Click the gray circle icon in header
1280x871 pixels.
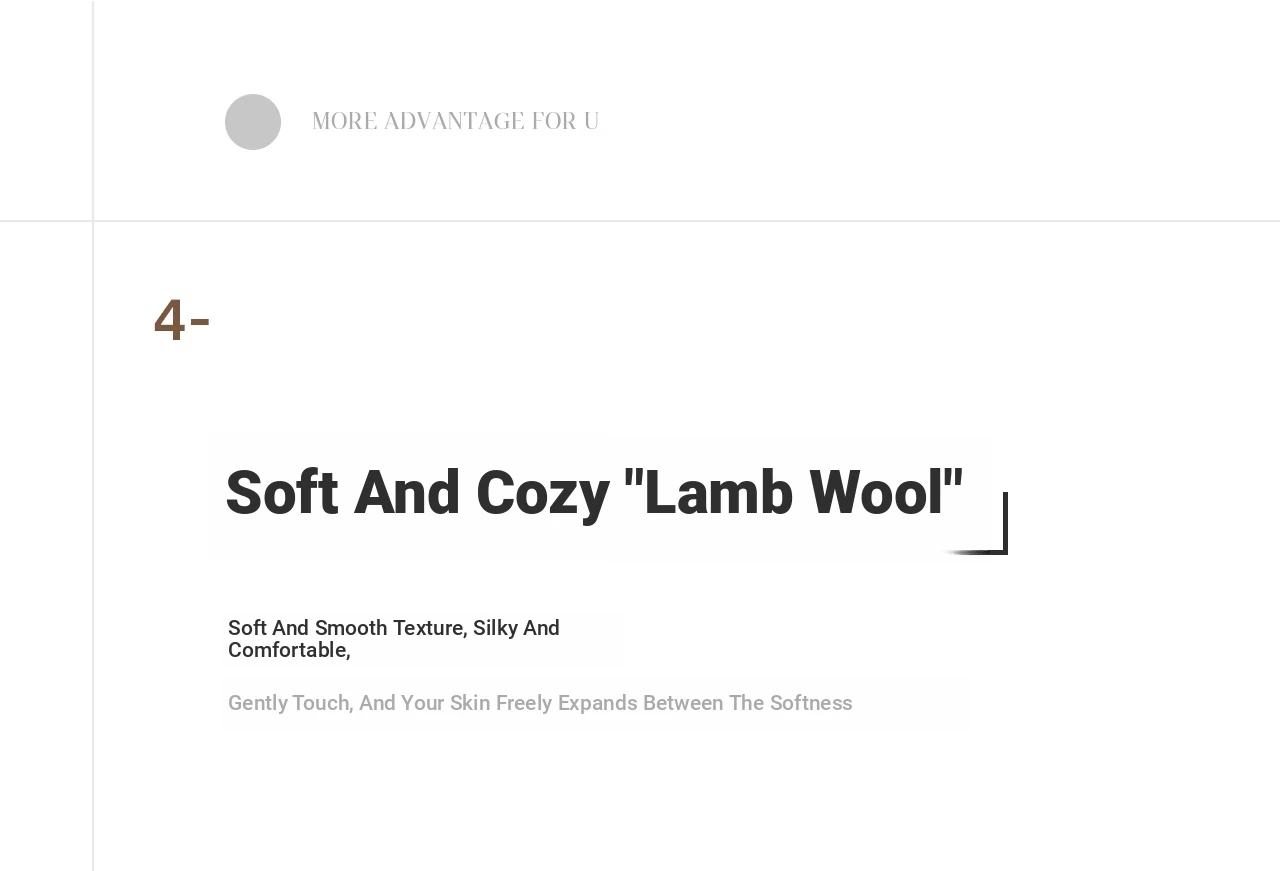(253, 122)
